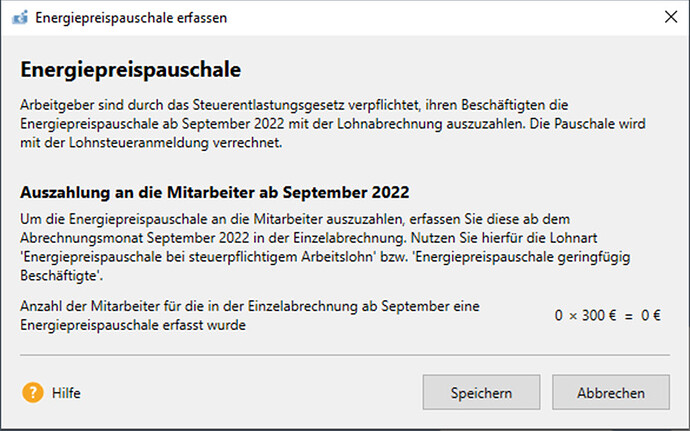Click the 'Auszahlung an die Mitarbeiter' subheading
690x431 pixels.
click(x=216, y=191)
